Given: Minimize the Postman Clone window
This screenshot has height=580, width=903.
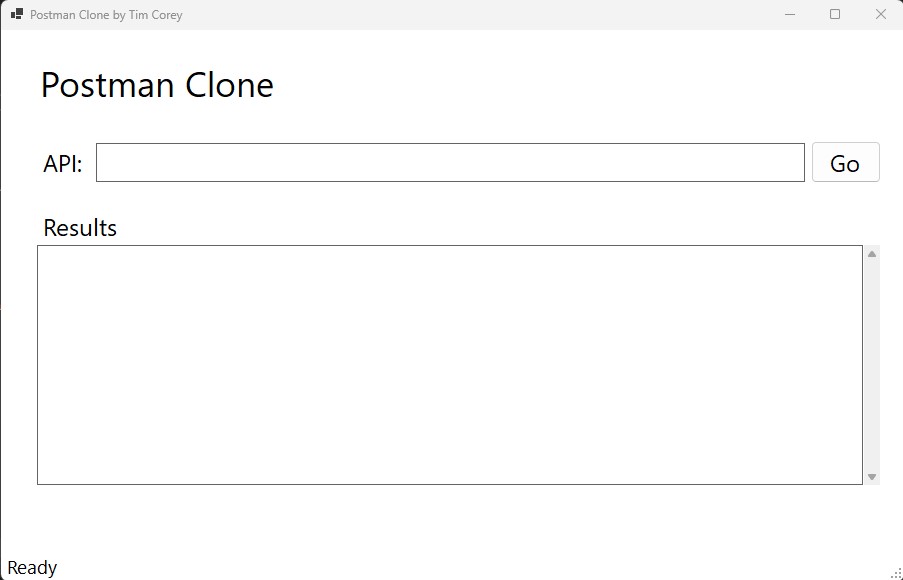Looking at the screenshot, I should coord(790,14).
